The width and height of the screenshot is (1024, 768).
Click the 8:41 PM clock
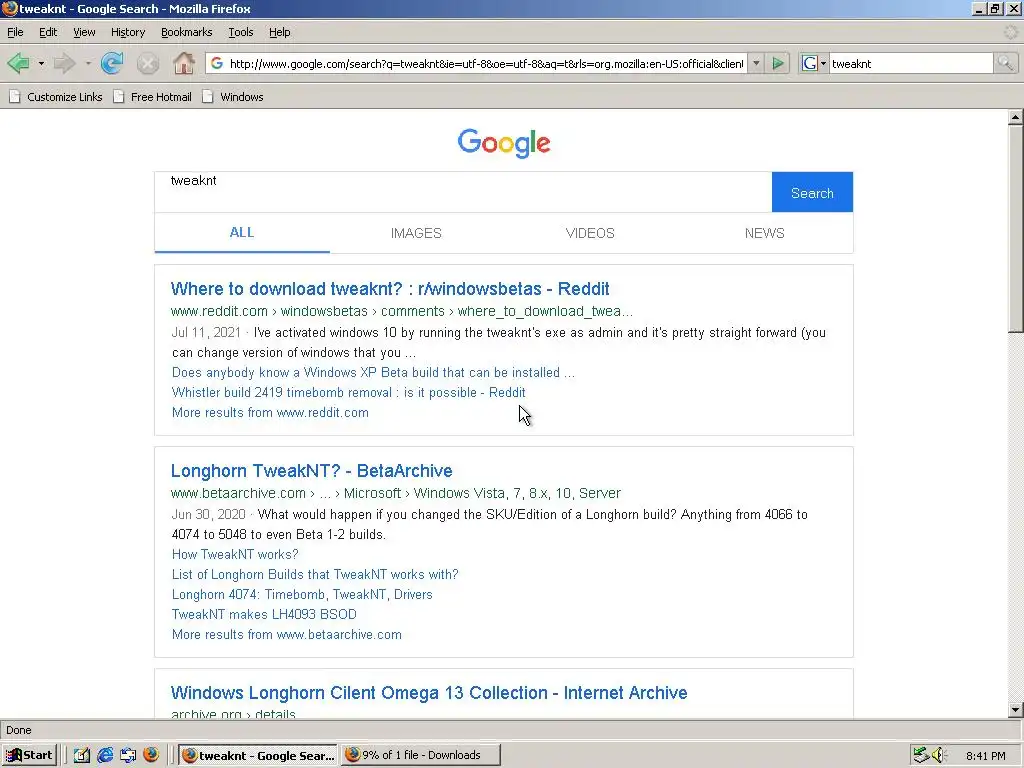(x=985, y=756)
